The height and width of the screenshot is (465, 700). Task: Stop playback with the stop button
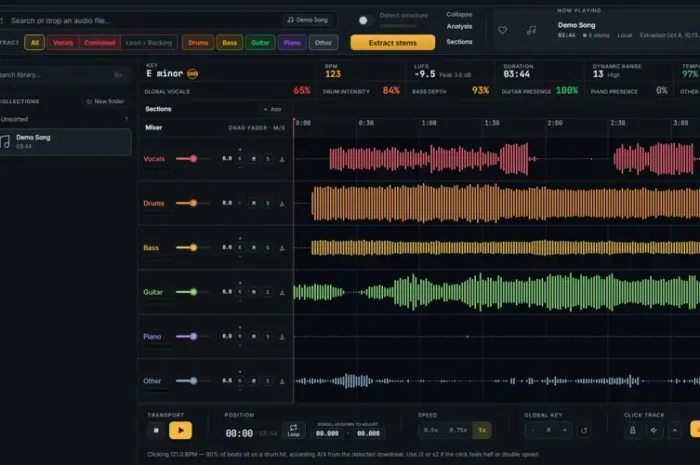[x=156, y=431]
